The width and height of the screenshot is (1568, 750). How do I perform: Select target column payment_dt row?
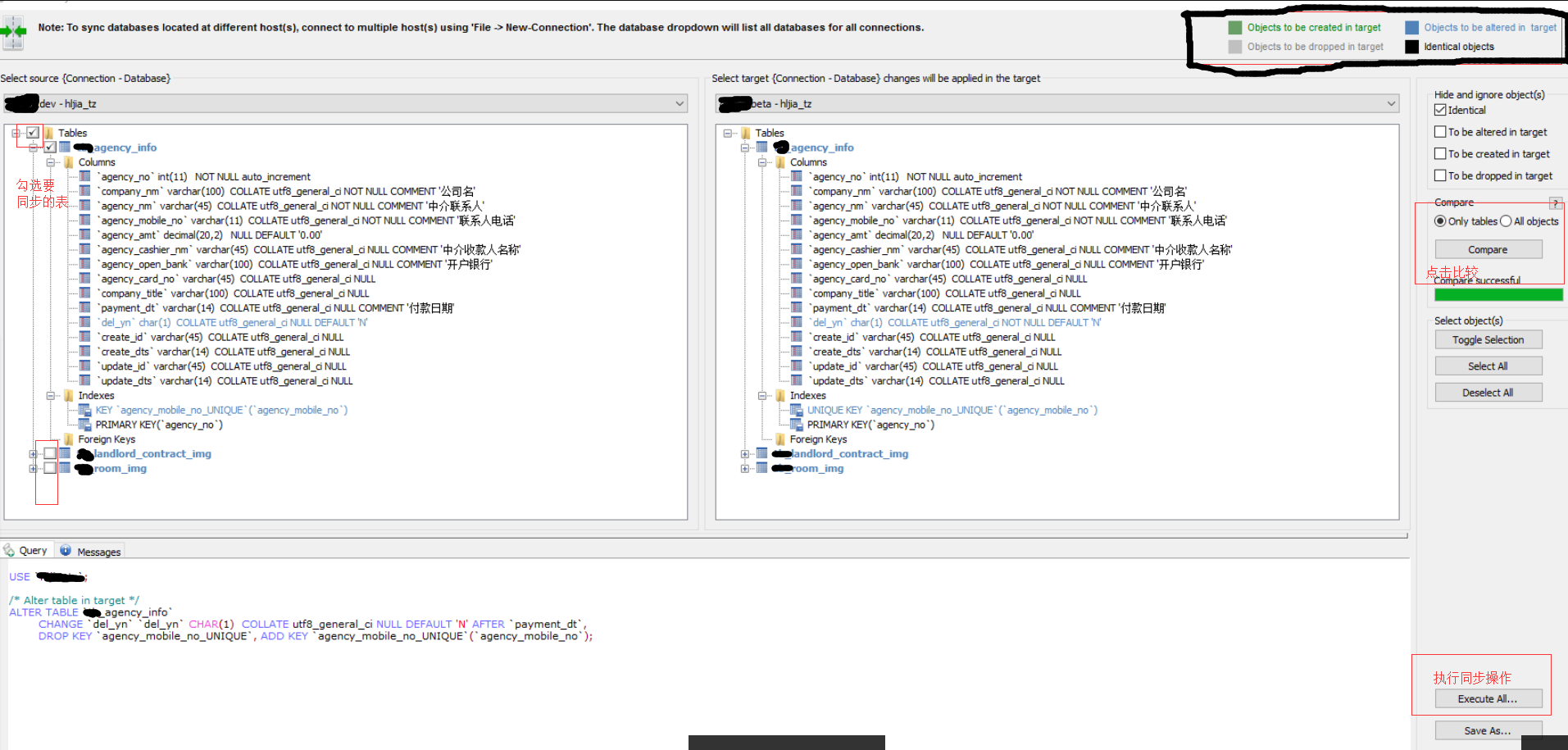coord(988,308)
